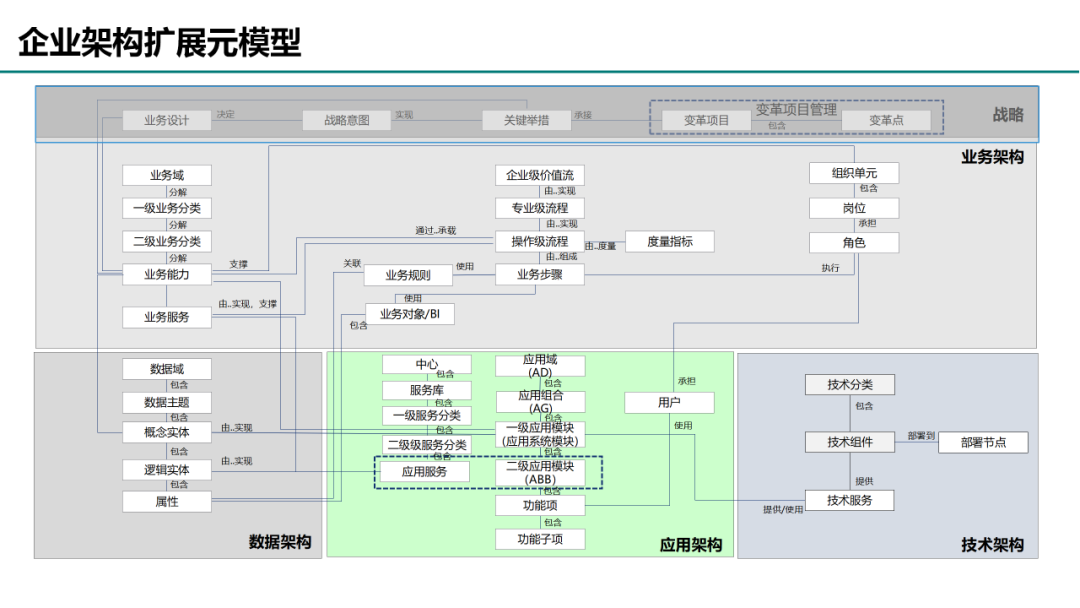1080x608 pixels.
Task: Click the 变革项目管理 group label
Action: [796, 109]
